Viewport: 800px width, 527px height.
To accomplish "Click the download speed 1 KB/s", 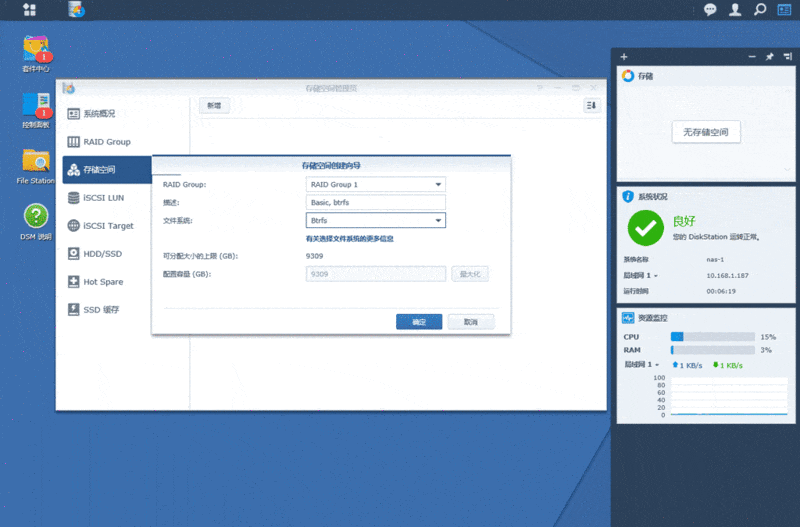I will point(728,365).
